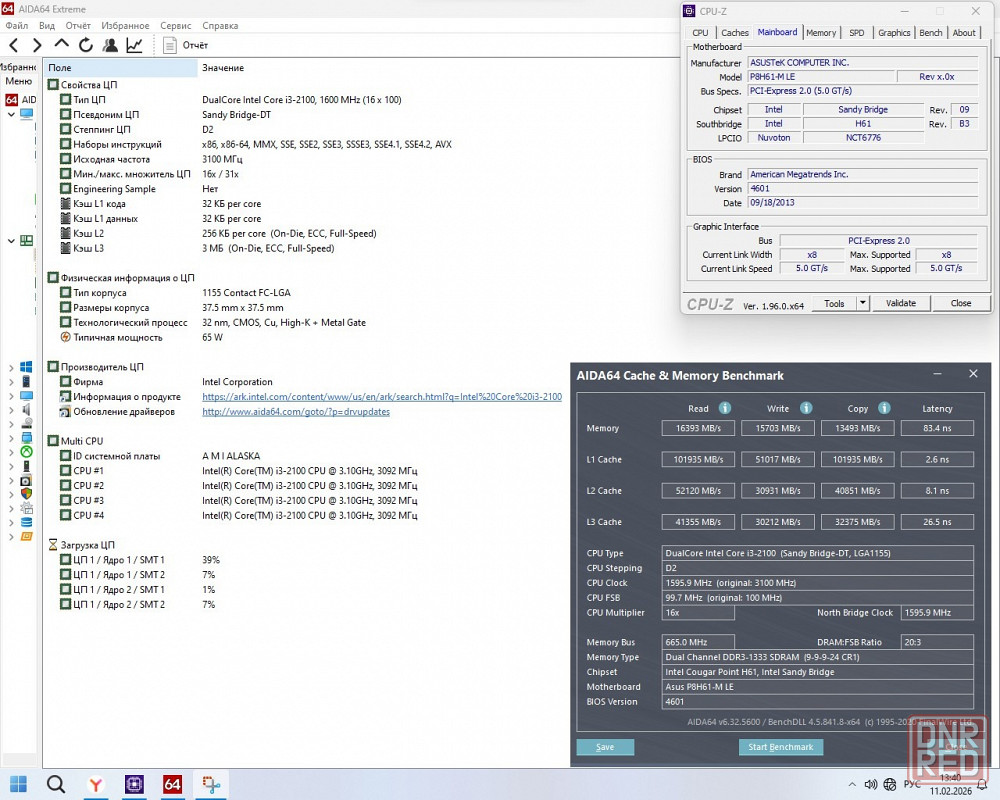Click the info icon next to Read
The width and height of the screenshot is (1000, 800).
click(x=725, y=408)
